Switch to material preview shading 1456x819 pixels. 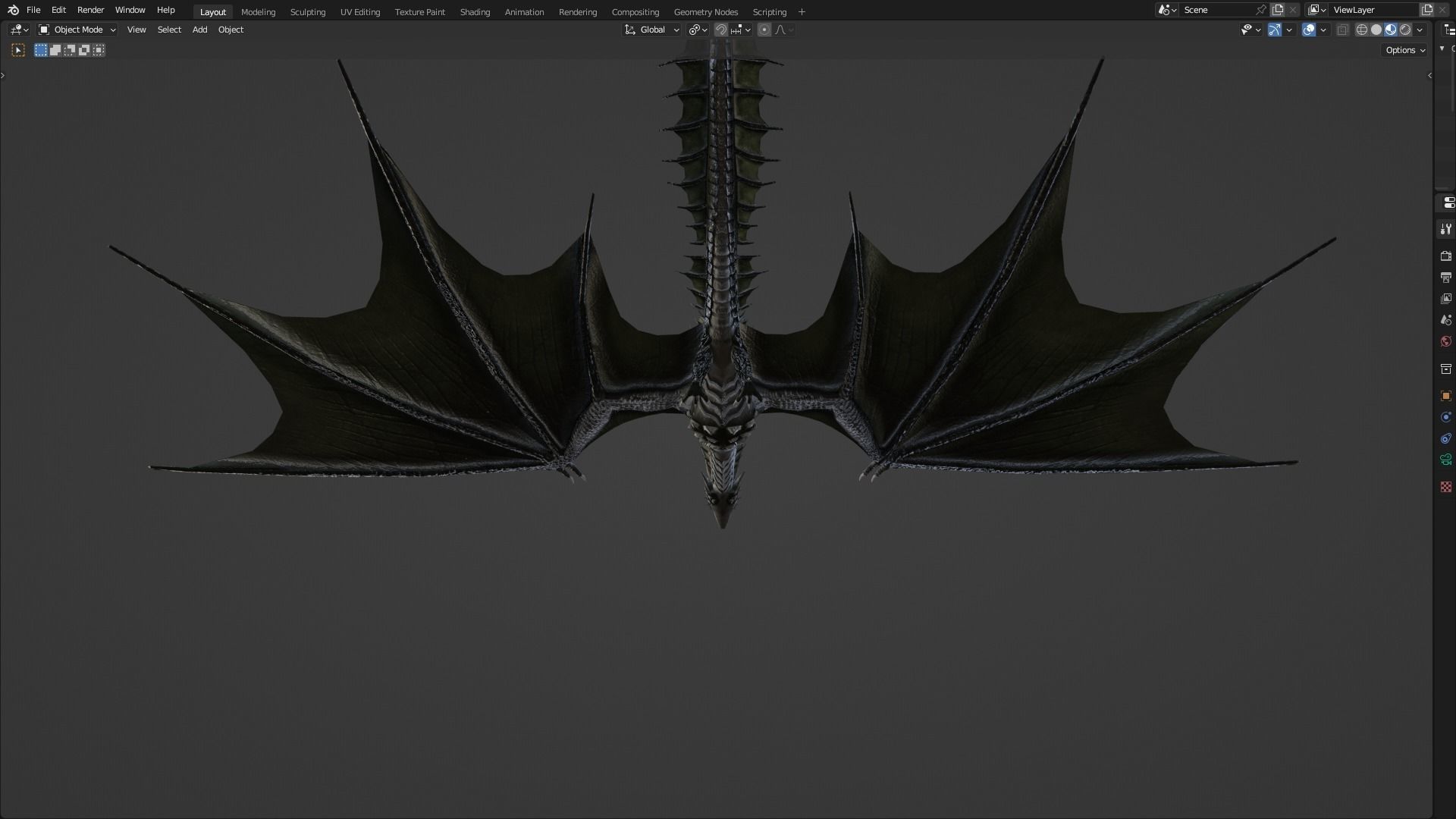click(x=1391, y=30)
